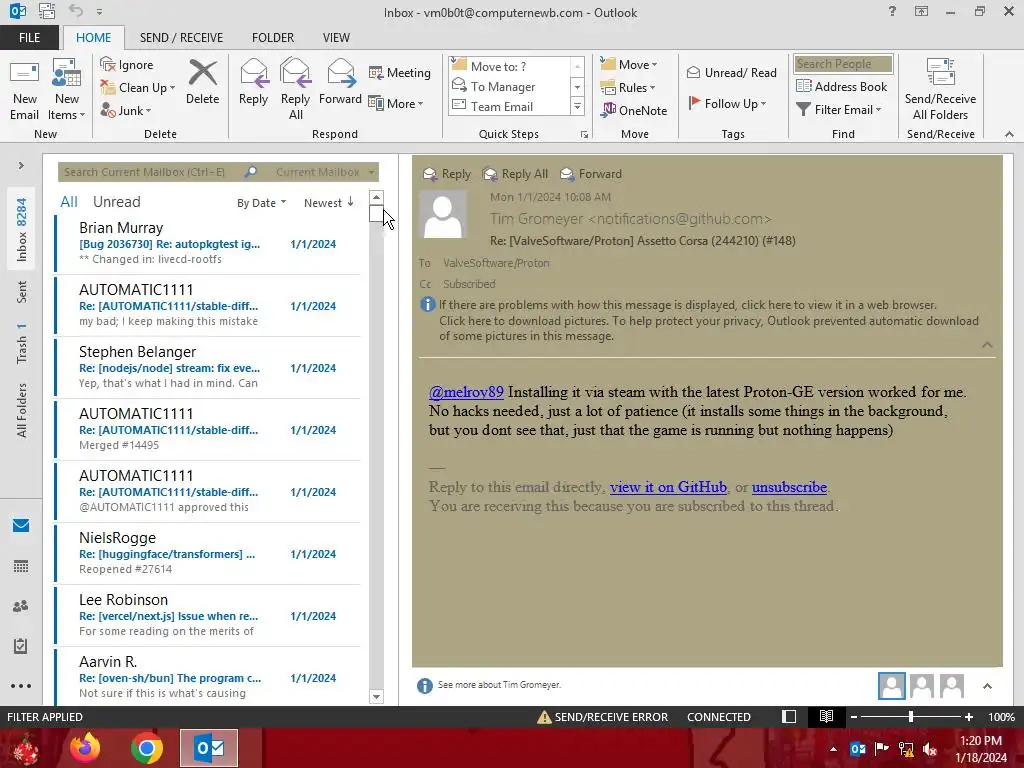Image resolution: width=1024 pixels, height=768 pixels.
Task: Open the More respond options dropdown
Action: [x=396, y=103]
